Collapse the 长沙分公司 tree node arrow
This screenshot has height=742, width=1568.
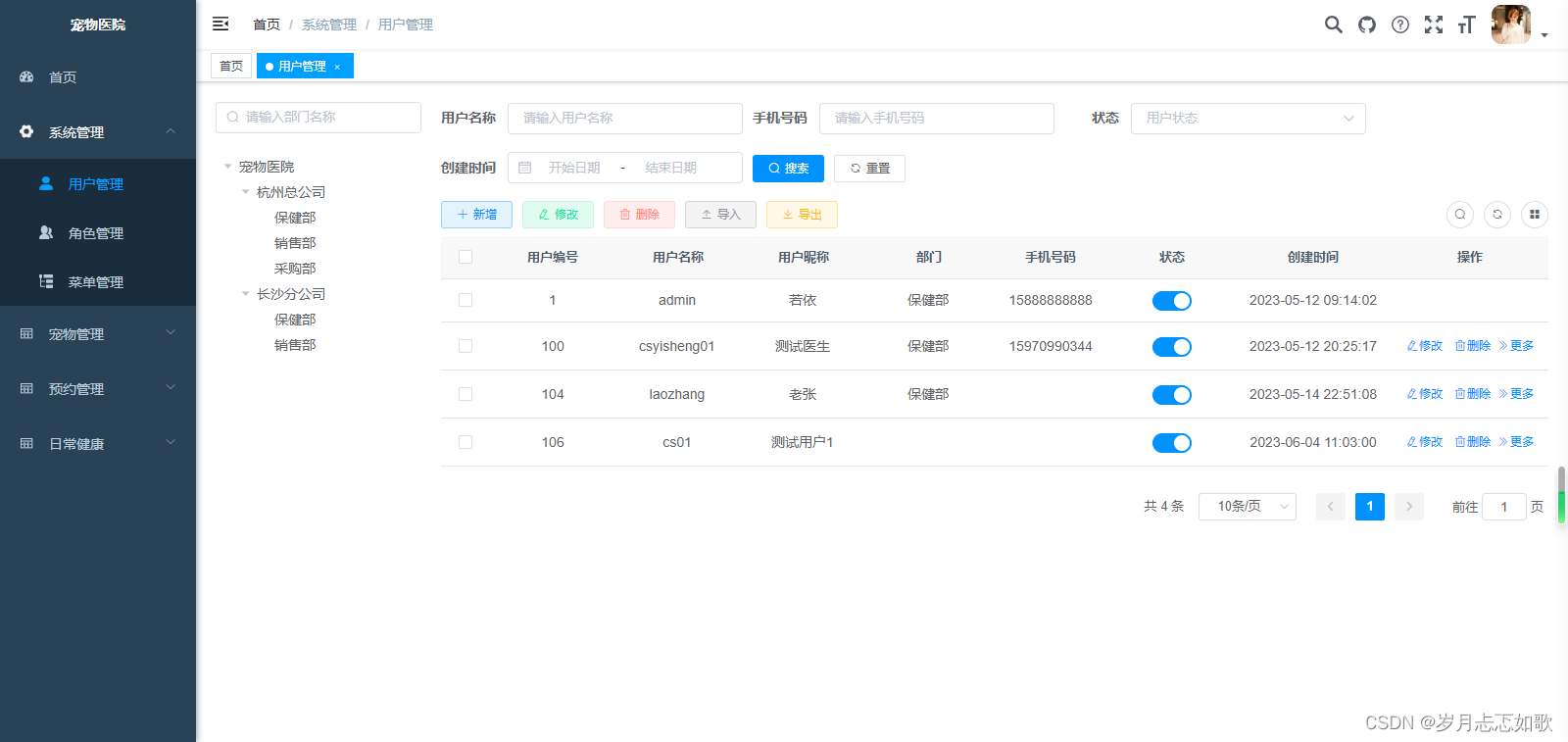tap(246, 294)
